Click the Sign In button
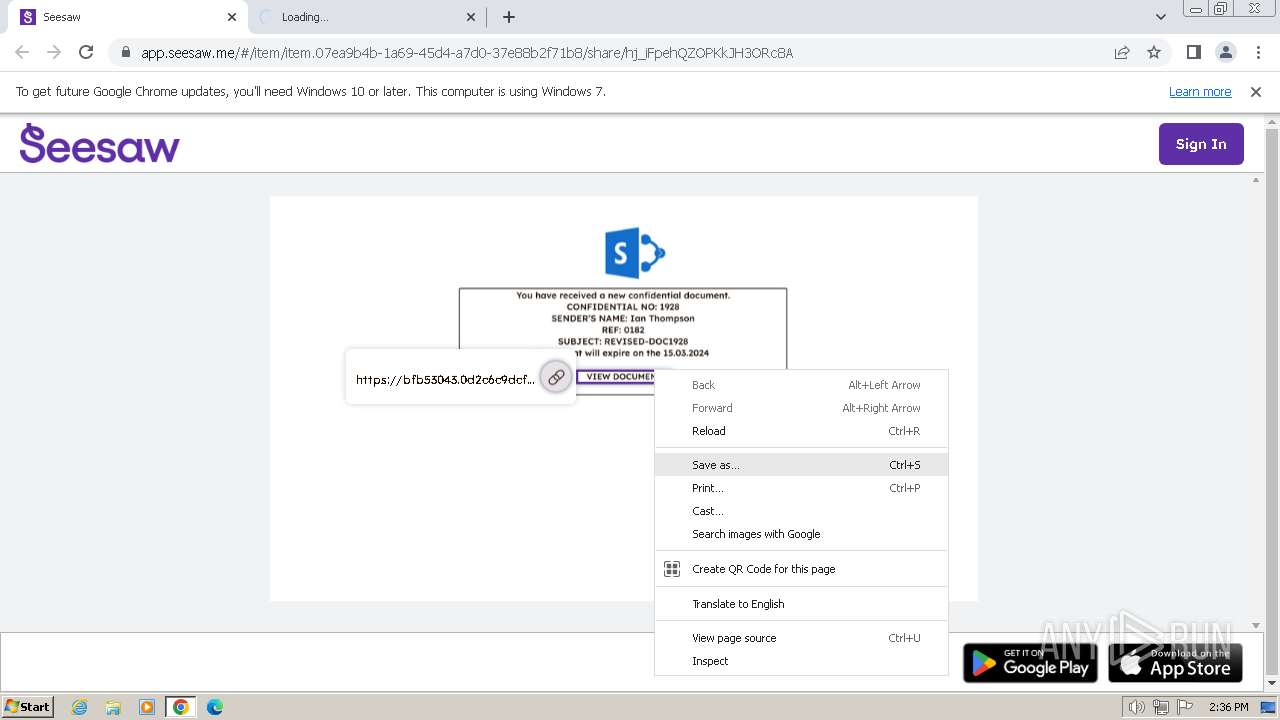 coord(1201,144)
